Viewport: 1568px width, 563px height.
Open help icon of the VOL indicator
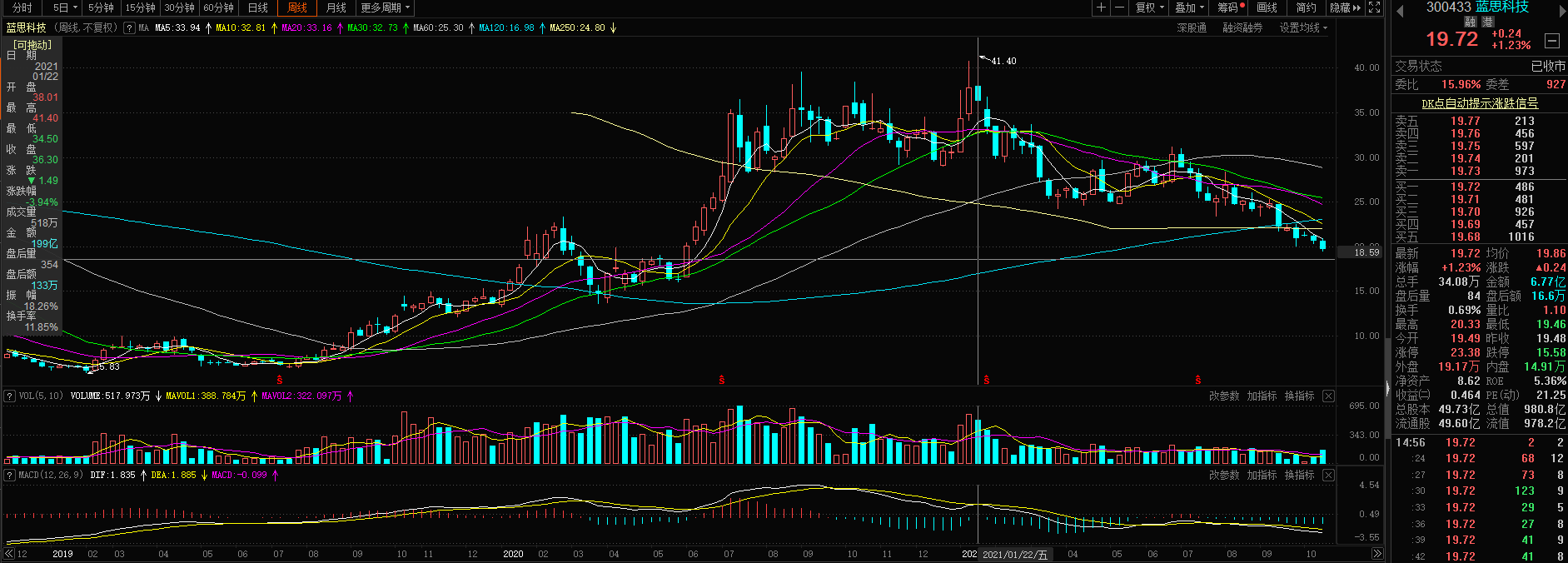point(9,396)
